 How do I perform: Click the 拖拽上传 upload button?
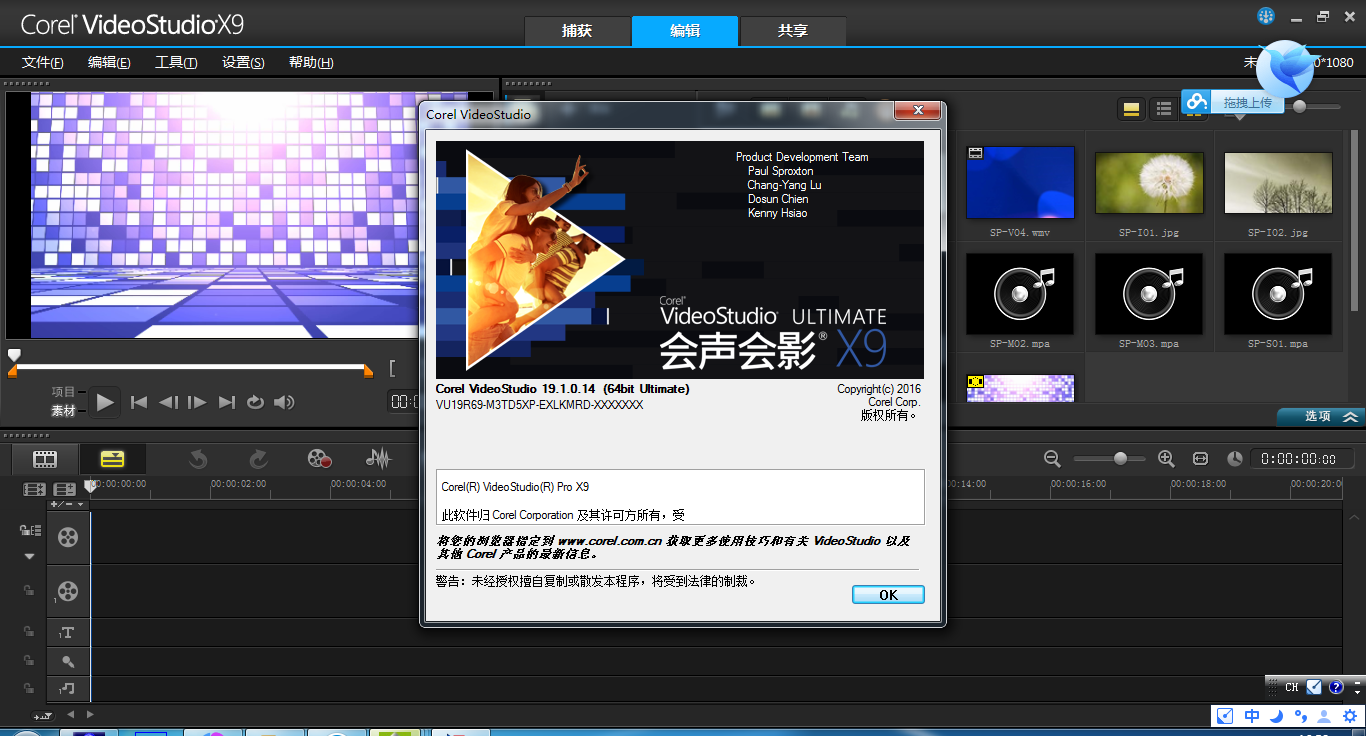click(x=1233, y=102)
